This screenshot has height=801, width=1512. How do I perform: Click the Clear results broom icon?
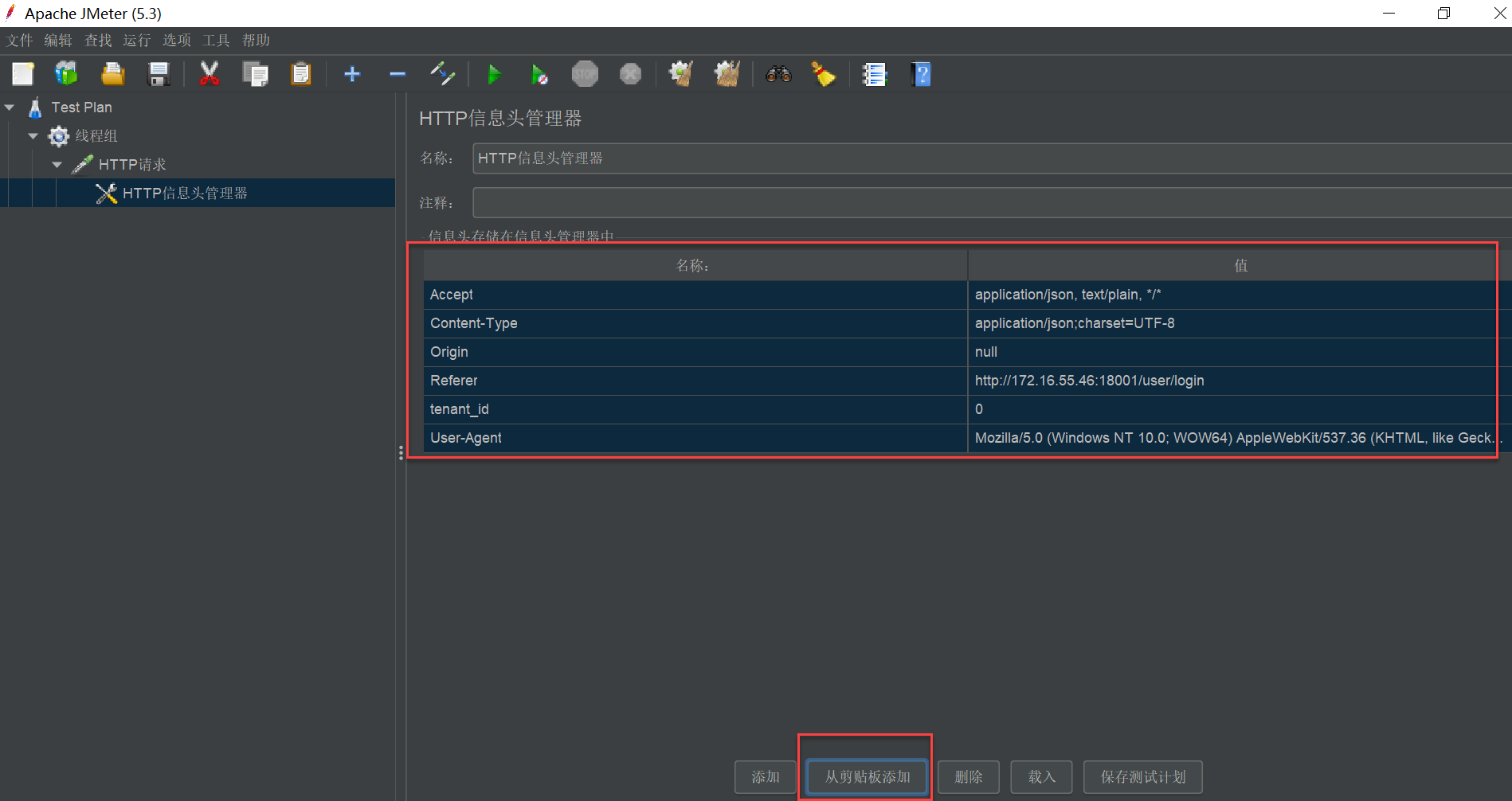tap(681, 74)
